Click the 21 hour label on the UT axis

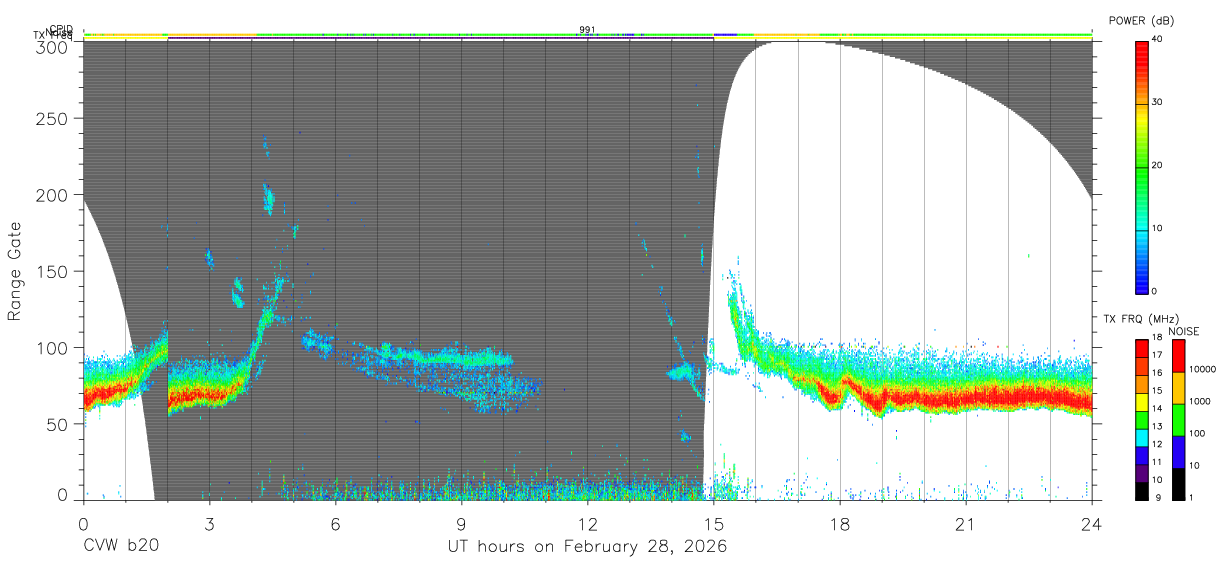coord(965,524)
